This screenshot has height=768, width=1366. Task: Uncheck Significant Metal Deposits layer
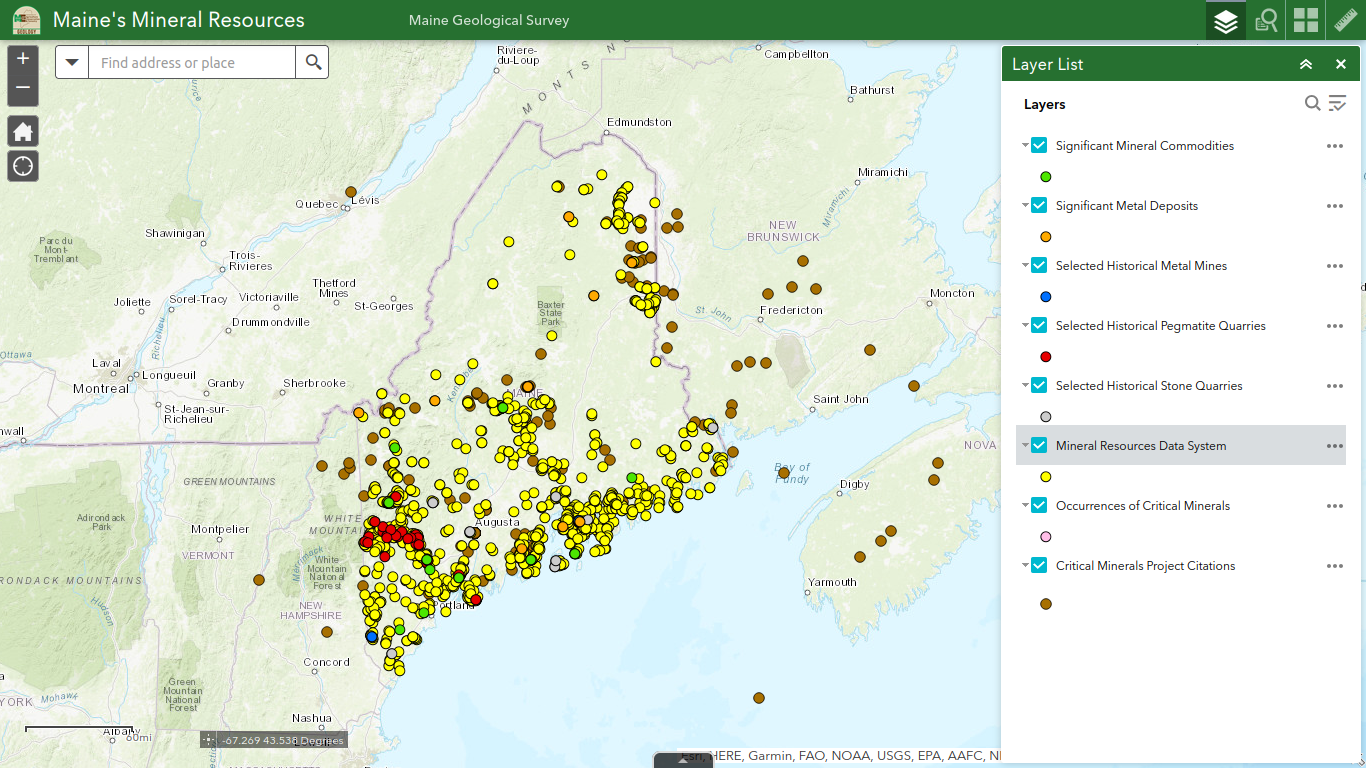pos(1039,205)
